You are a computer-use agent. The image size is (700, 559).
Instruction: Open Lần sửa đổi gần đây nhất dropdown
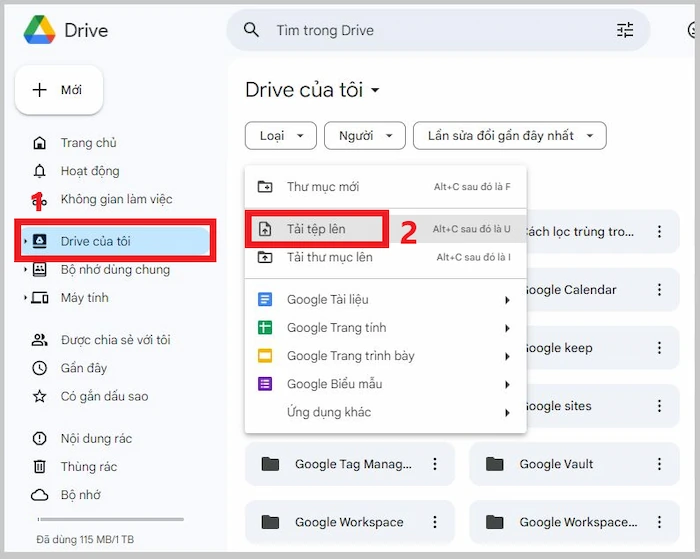(510, 136)
